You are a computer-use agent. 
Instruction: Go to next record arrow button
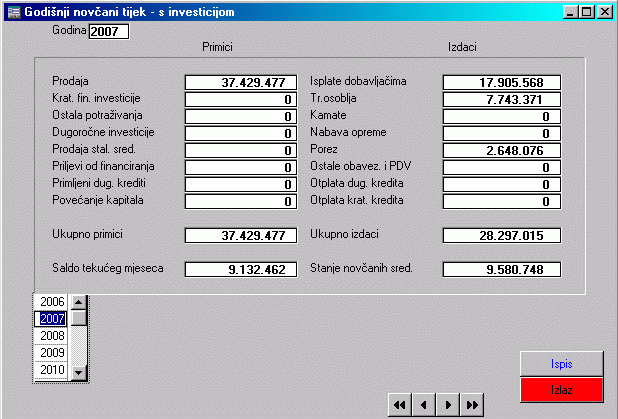click(x=448, y=405)
